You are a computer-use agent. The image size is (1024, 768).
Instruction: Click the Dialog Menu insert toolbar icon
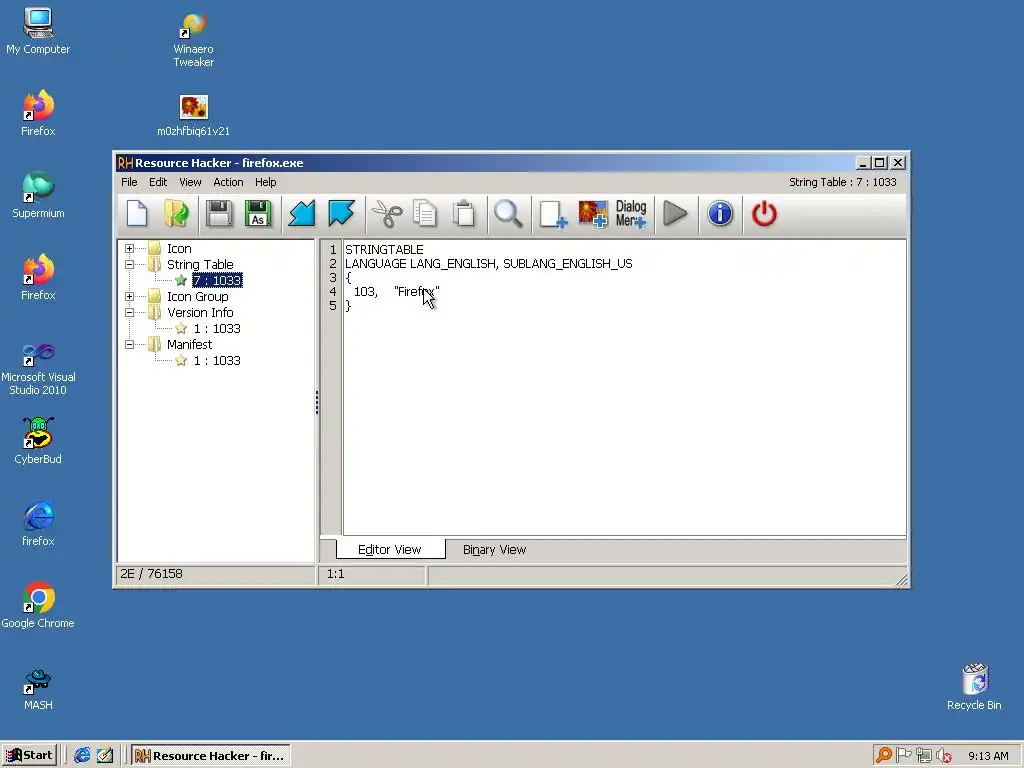(x=631, y=214)
